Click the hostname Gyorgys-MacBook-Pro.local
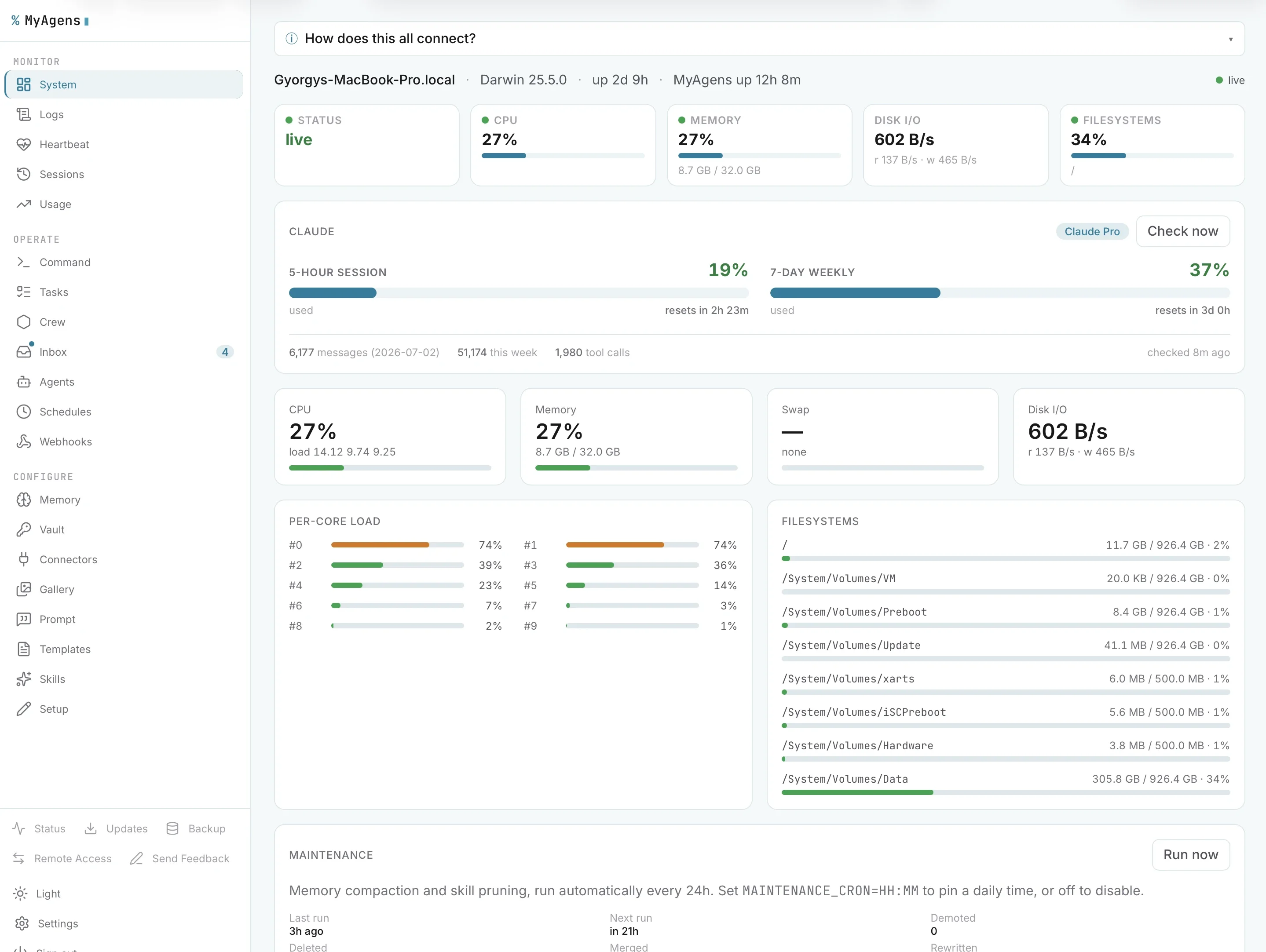The height and width of the screenshot is (952, 1266). [x=365, y=80]
